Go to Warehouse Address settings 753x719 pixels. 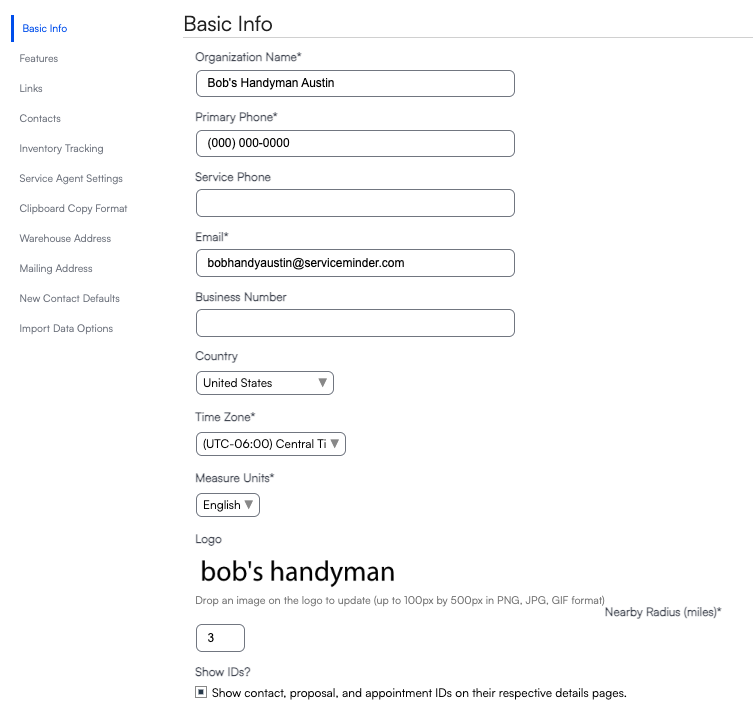(65, 239)
